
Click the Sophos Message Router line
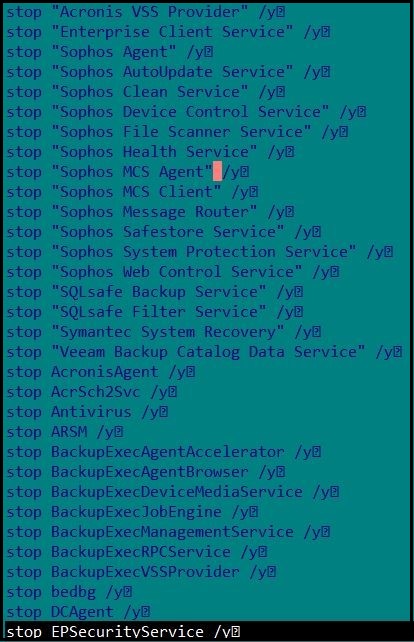click(150, 212)
